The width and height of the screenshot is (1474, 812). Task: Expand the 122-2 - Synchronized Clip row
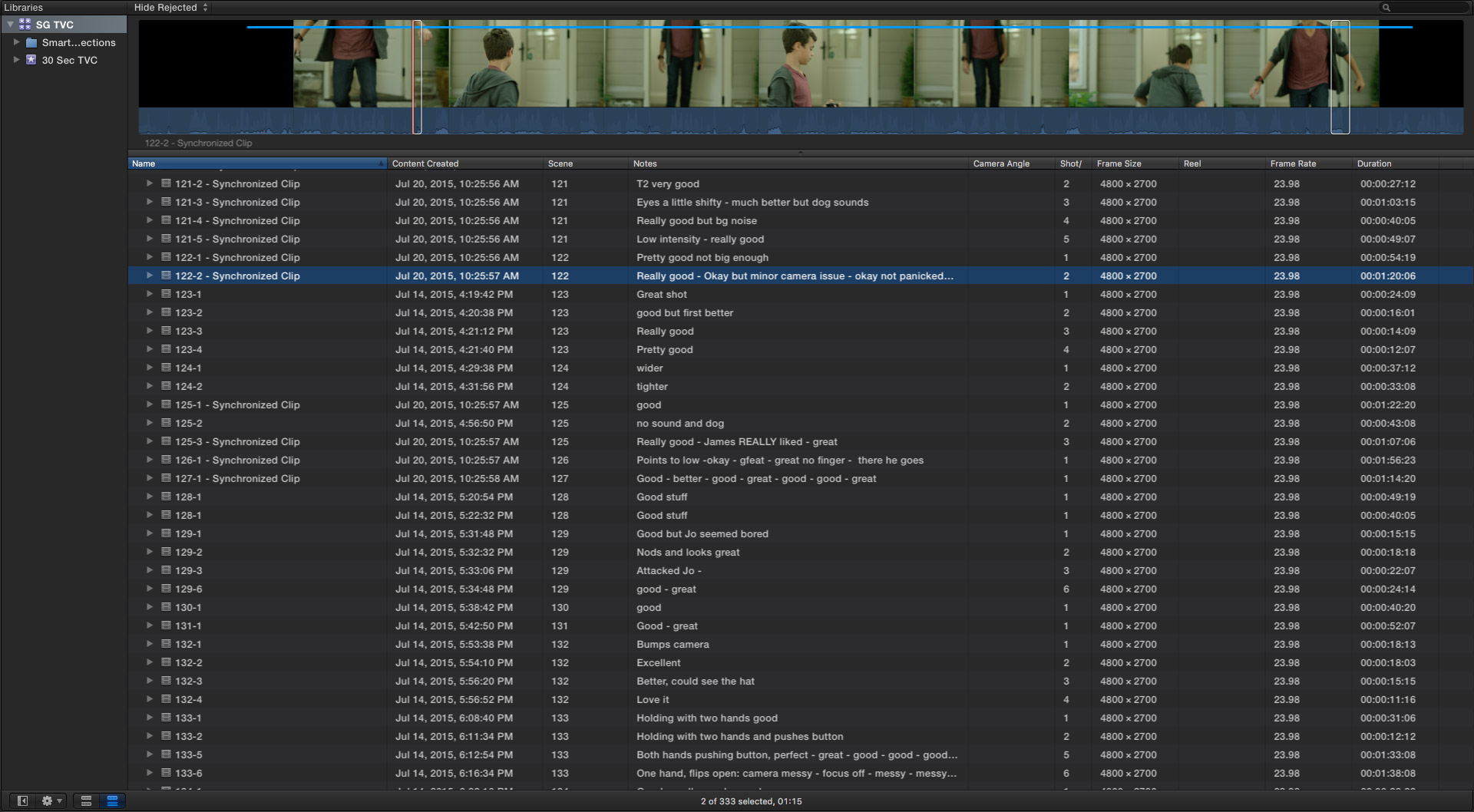pyautogui.click(x=150, y=276)
